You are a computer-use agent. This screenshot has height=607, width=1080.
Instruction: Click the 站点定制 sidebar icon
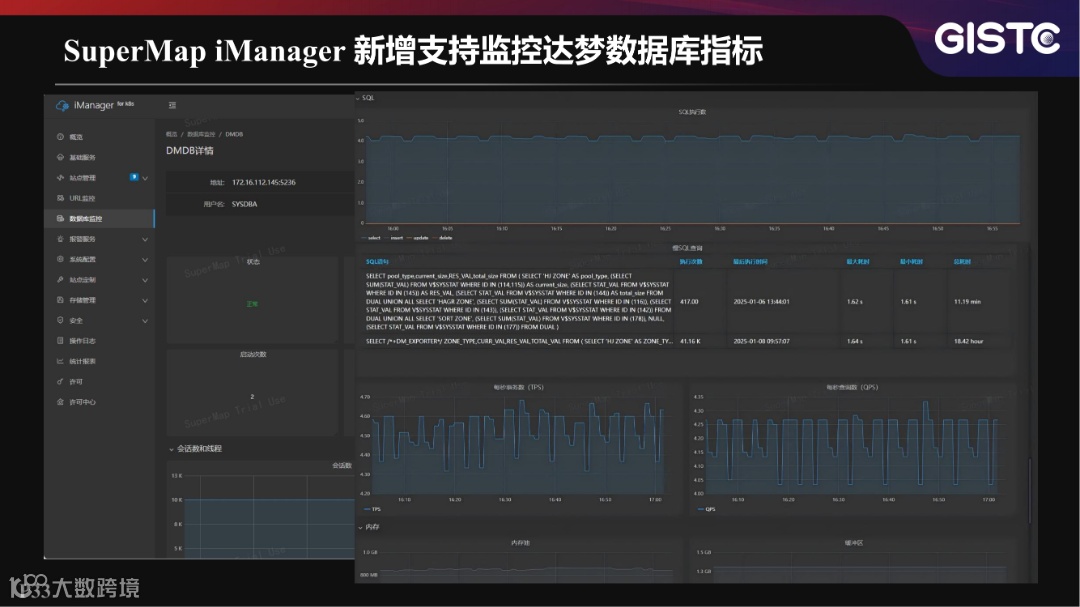tap(61, 280)
